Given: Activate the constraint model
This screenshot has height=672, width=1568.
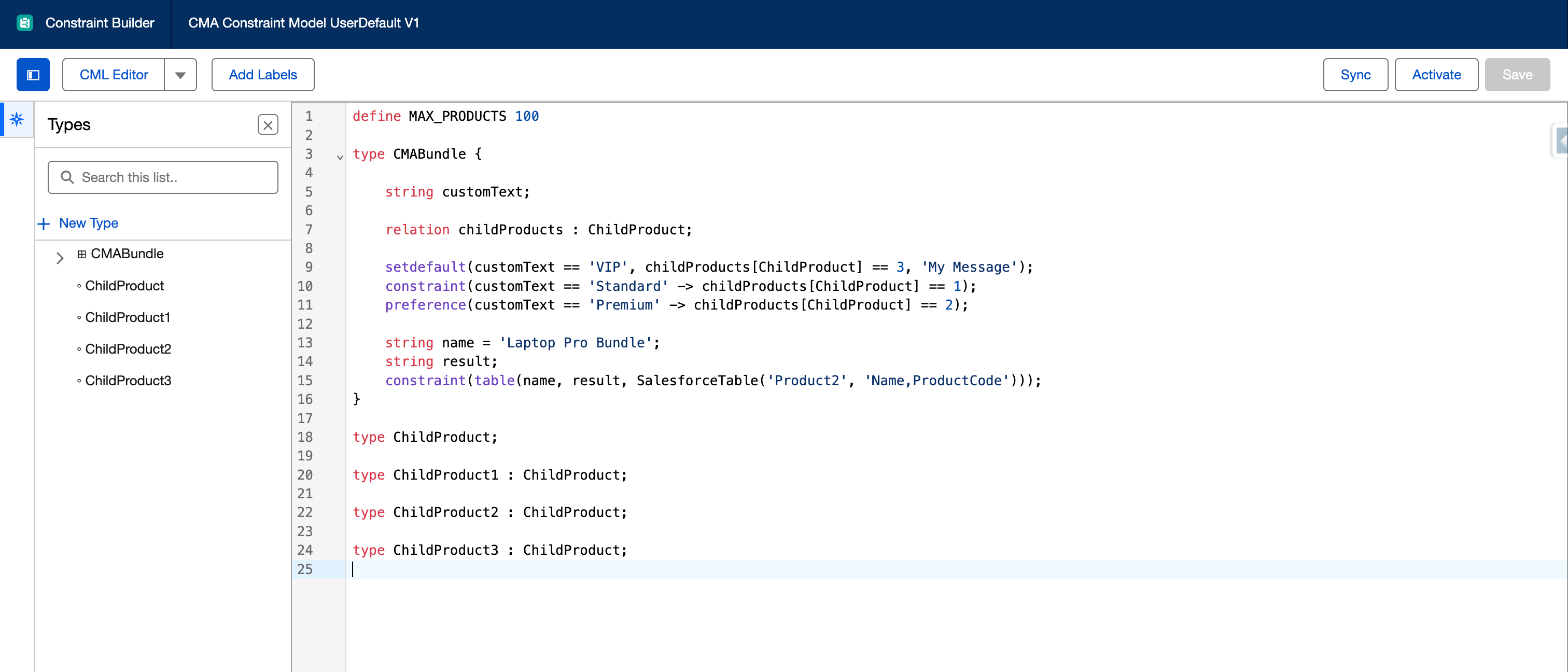Looking at the screenshot, I should pos(1436,75).
